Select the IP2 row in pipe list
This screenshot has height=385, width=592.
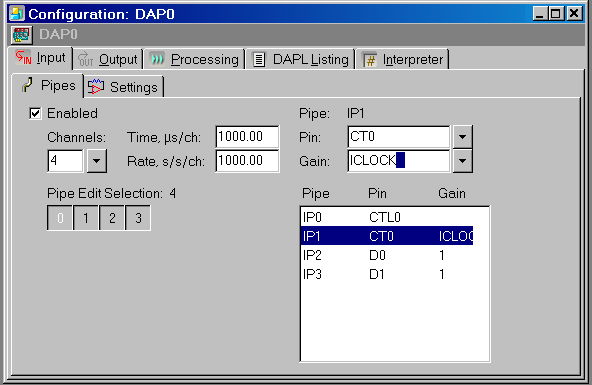[387, 255]
